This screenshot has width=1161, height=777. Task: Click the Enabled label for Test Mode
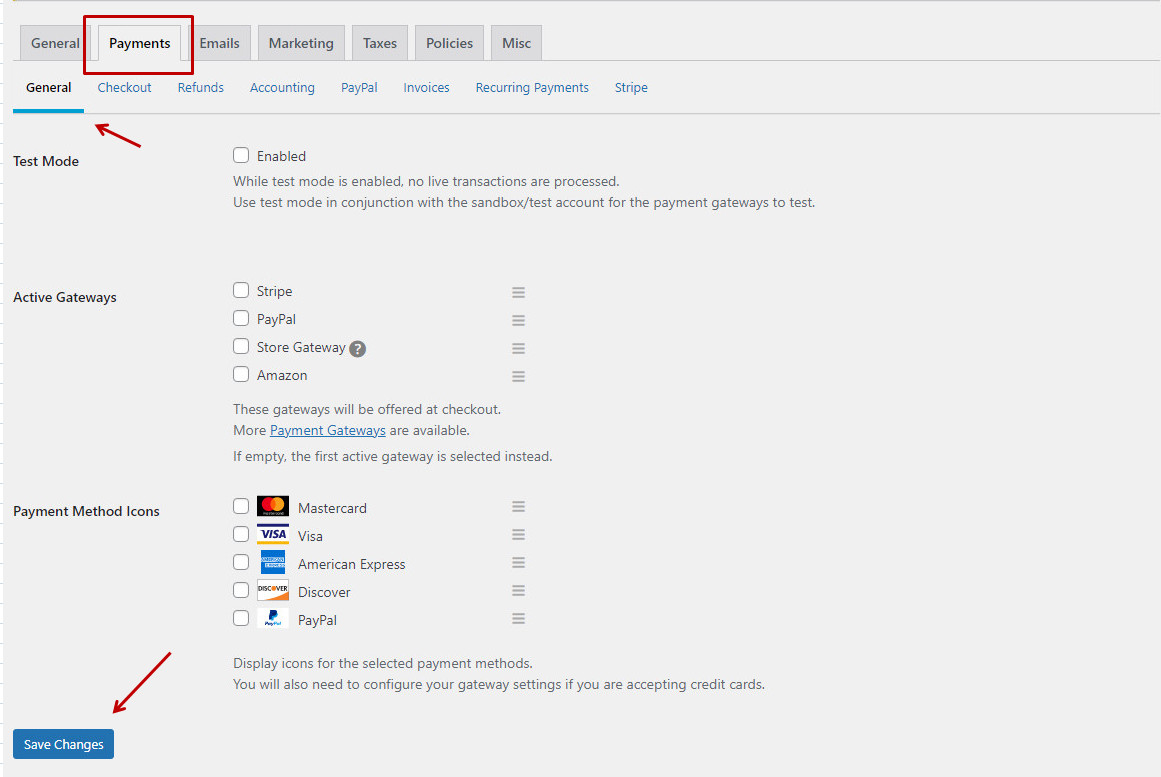click(x=281, y=156)
